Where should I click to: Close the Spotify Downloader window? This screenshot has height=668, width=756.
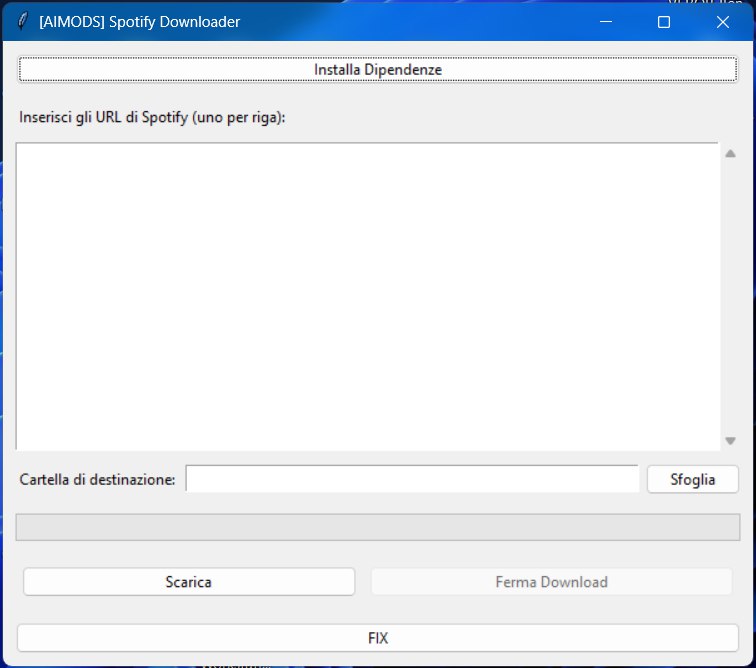click(x=723, y=21)
